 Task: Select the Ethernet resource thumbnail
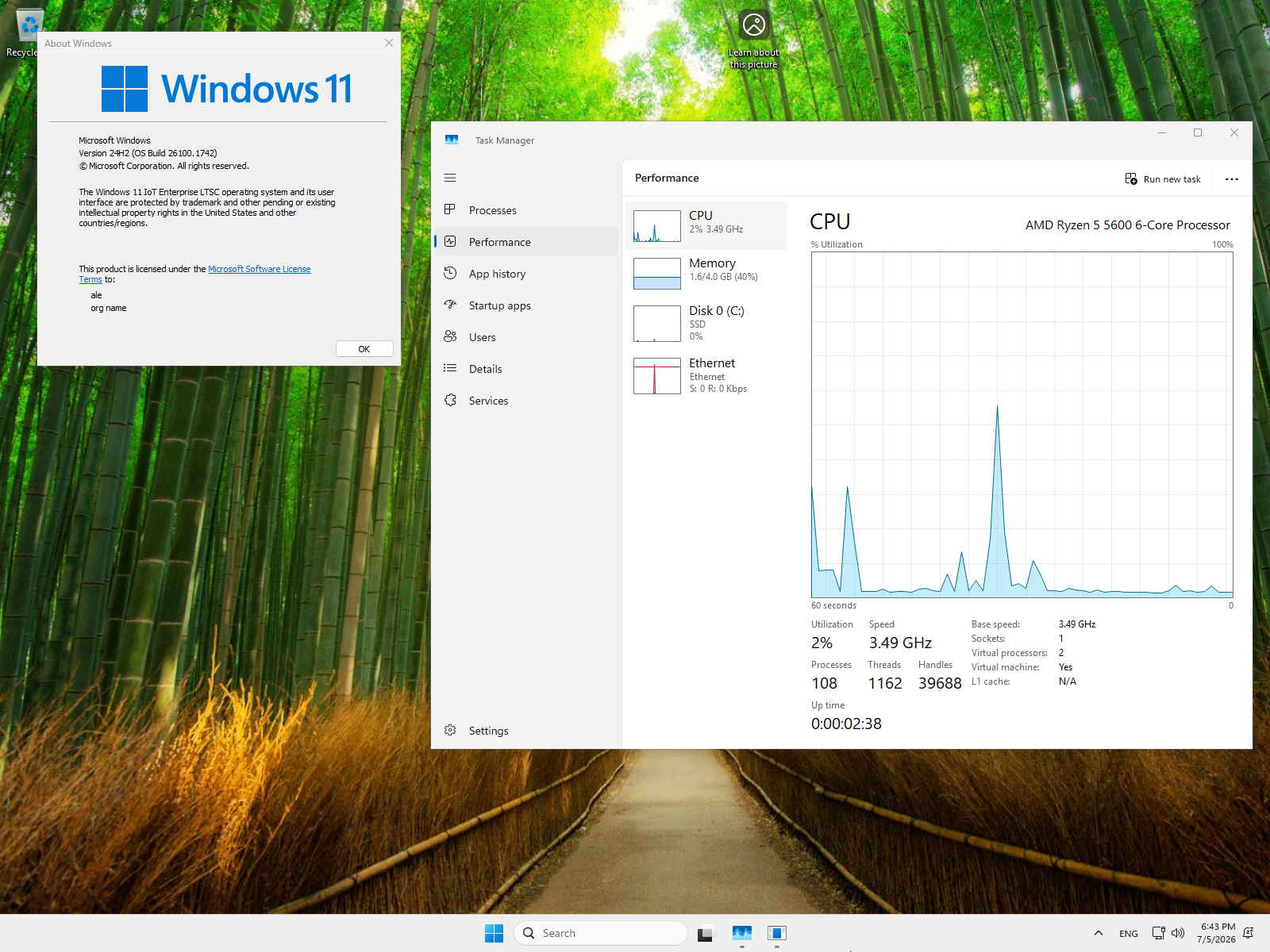click(657, 376)
